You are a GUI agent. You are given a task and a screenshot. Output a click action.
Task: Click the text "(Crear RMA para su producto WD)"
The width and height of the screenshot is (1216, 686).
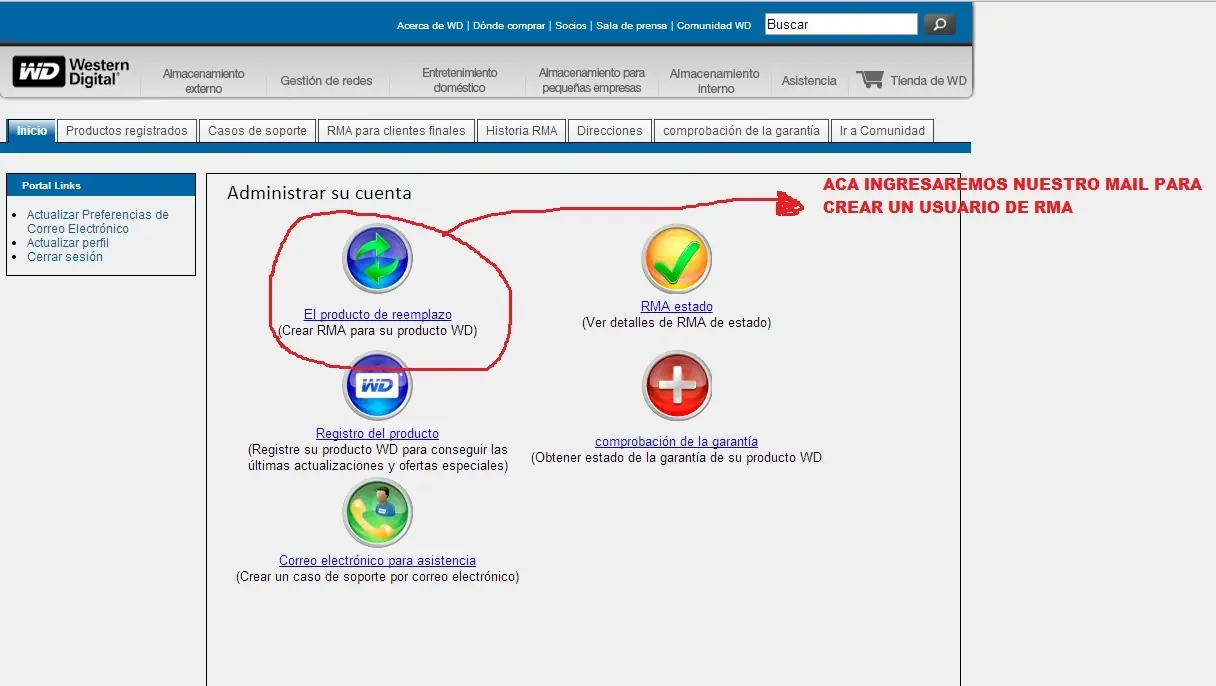click(378, 330)
